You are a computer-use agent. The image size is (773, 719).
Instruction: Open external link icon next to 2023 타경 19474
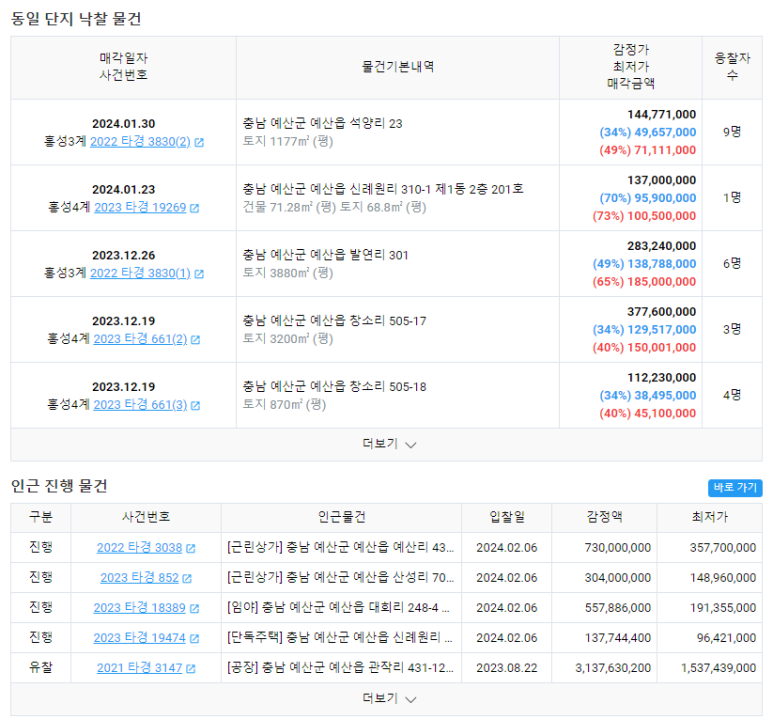pos(195,639)
